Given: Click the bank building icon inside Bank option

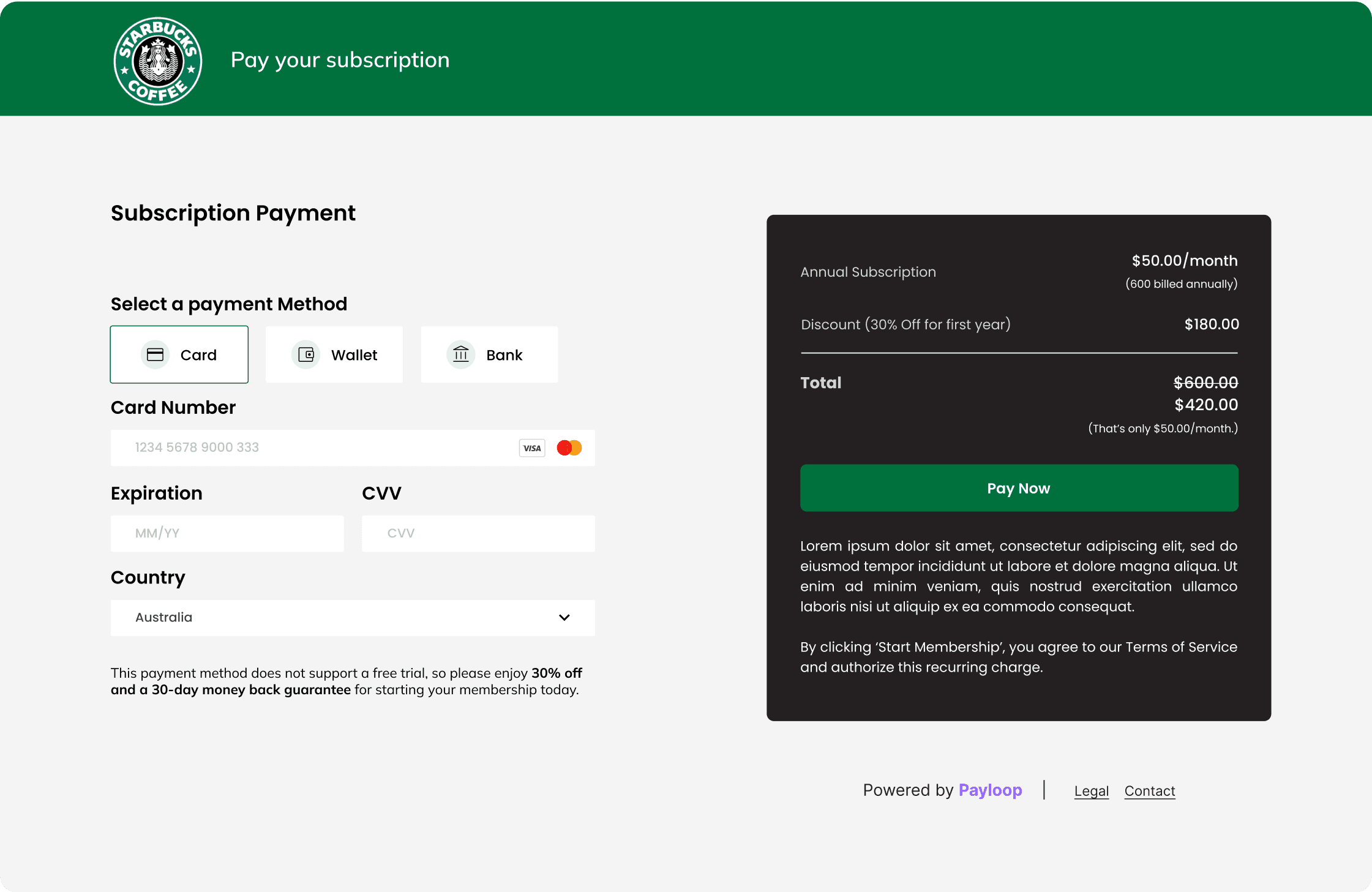Looking at the screenshot, I should coord(460,354).
